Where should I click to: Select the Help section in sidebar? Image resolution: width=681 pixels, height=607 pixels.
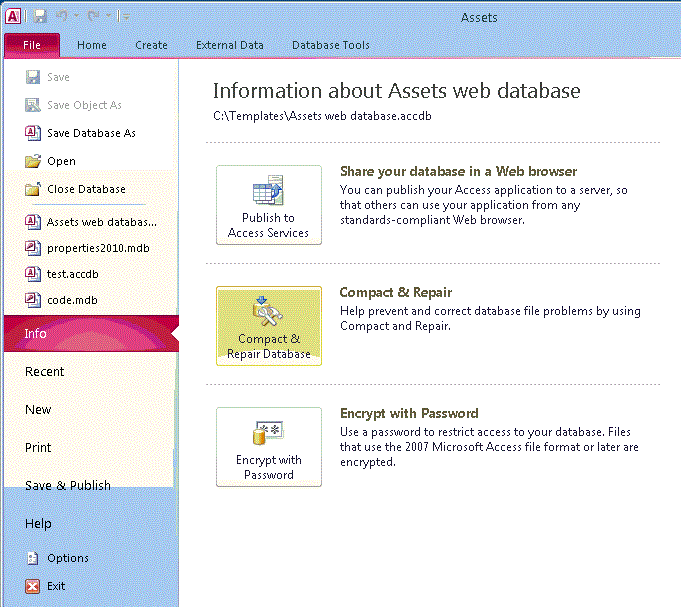(38, 523)
